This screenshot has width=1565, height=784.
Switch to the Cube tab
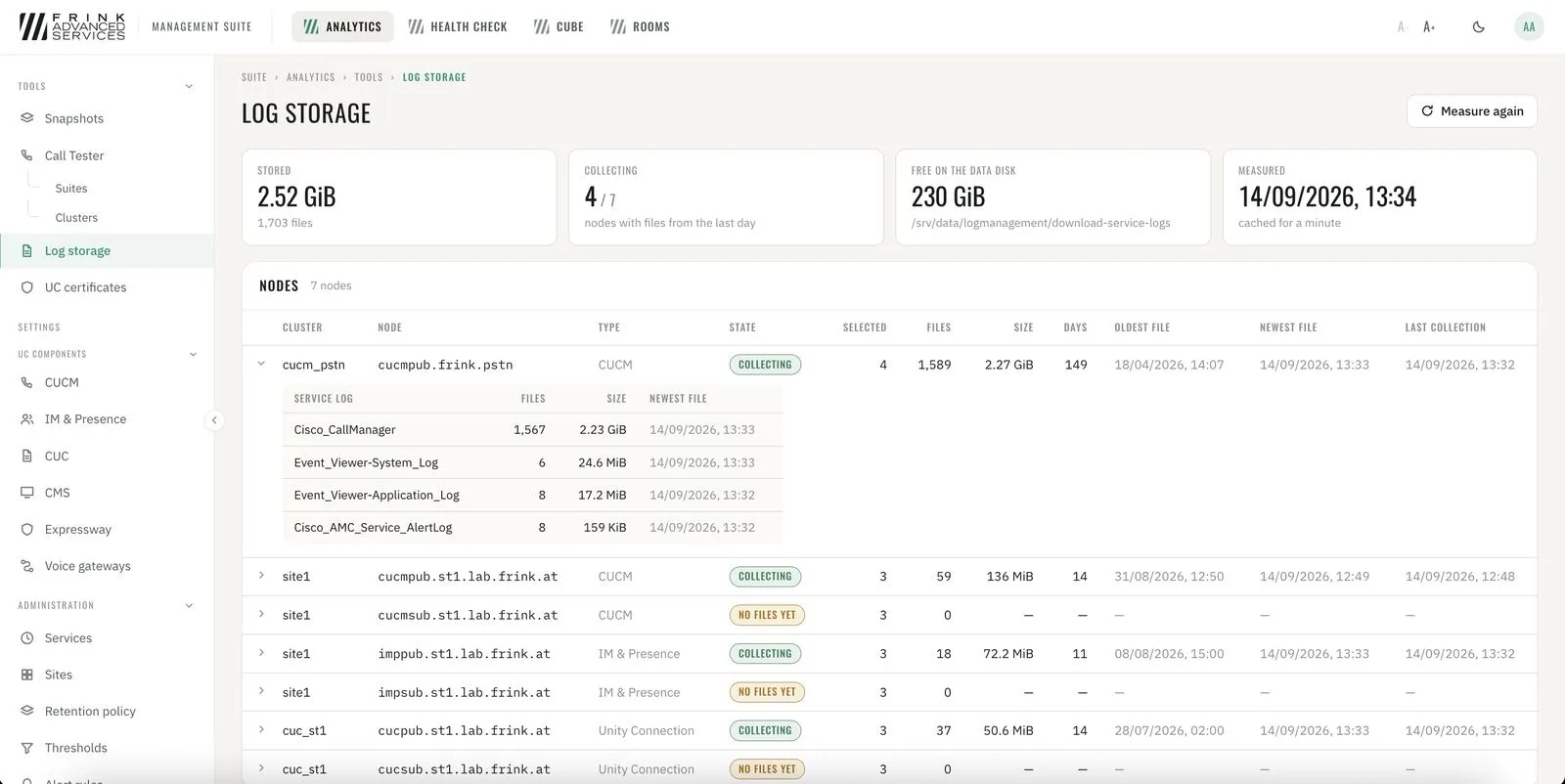coord(559,27)
